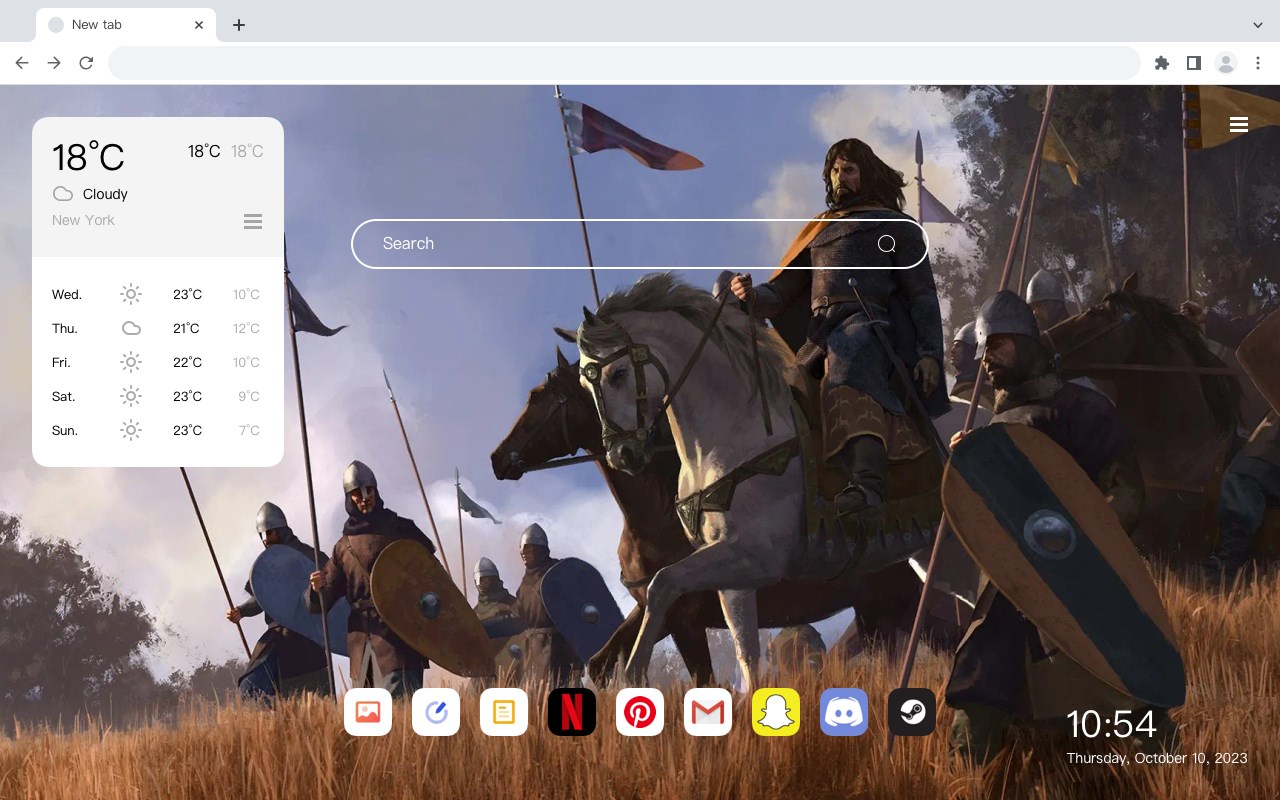Click the cloudy weather icon beside Cloudy
Screen dimensions: 1280x800
[63, 194]
